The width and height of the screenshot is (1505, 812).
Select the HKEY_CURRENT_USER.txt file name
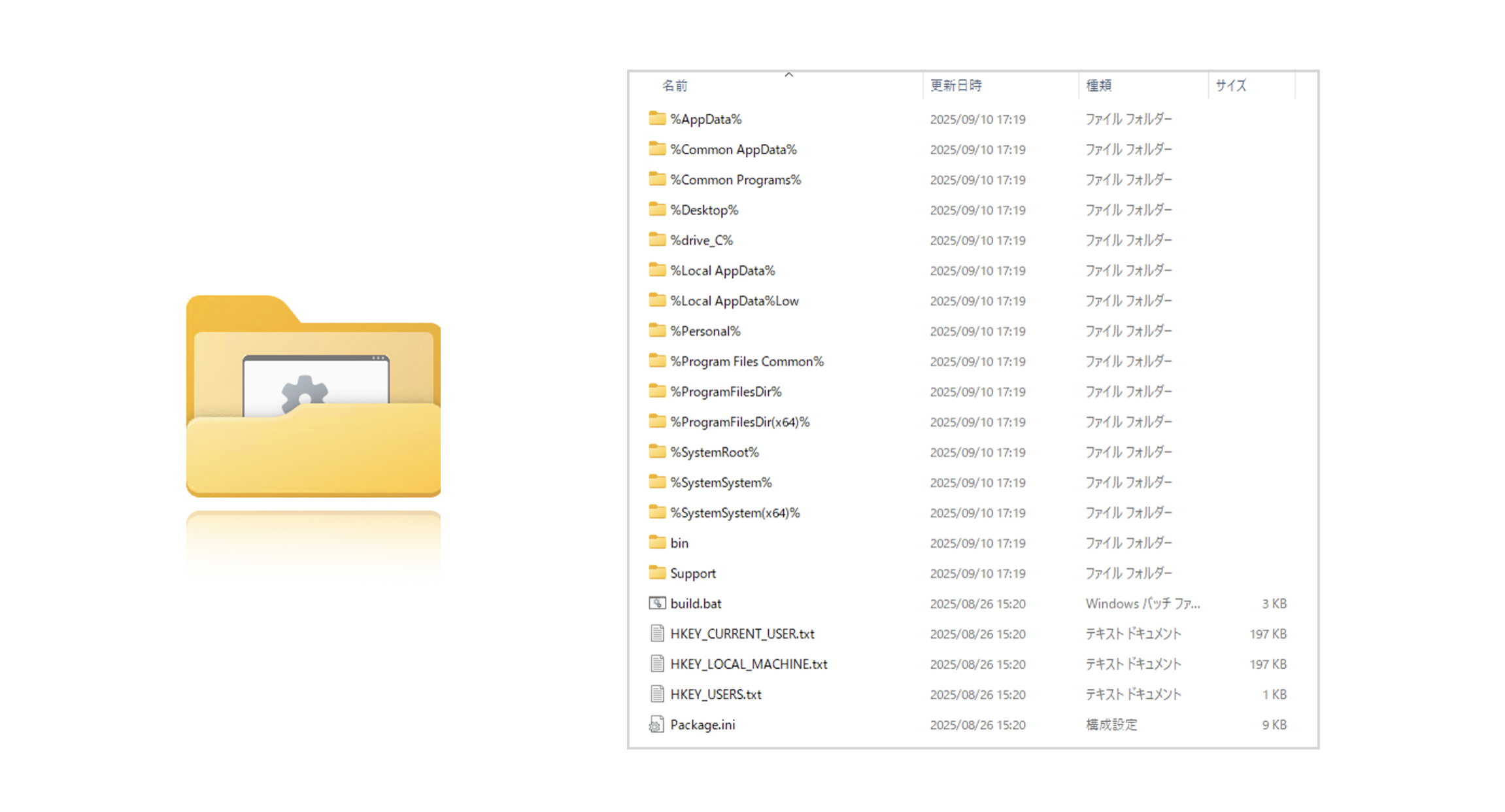742,634
